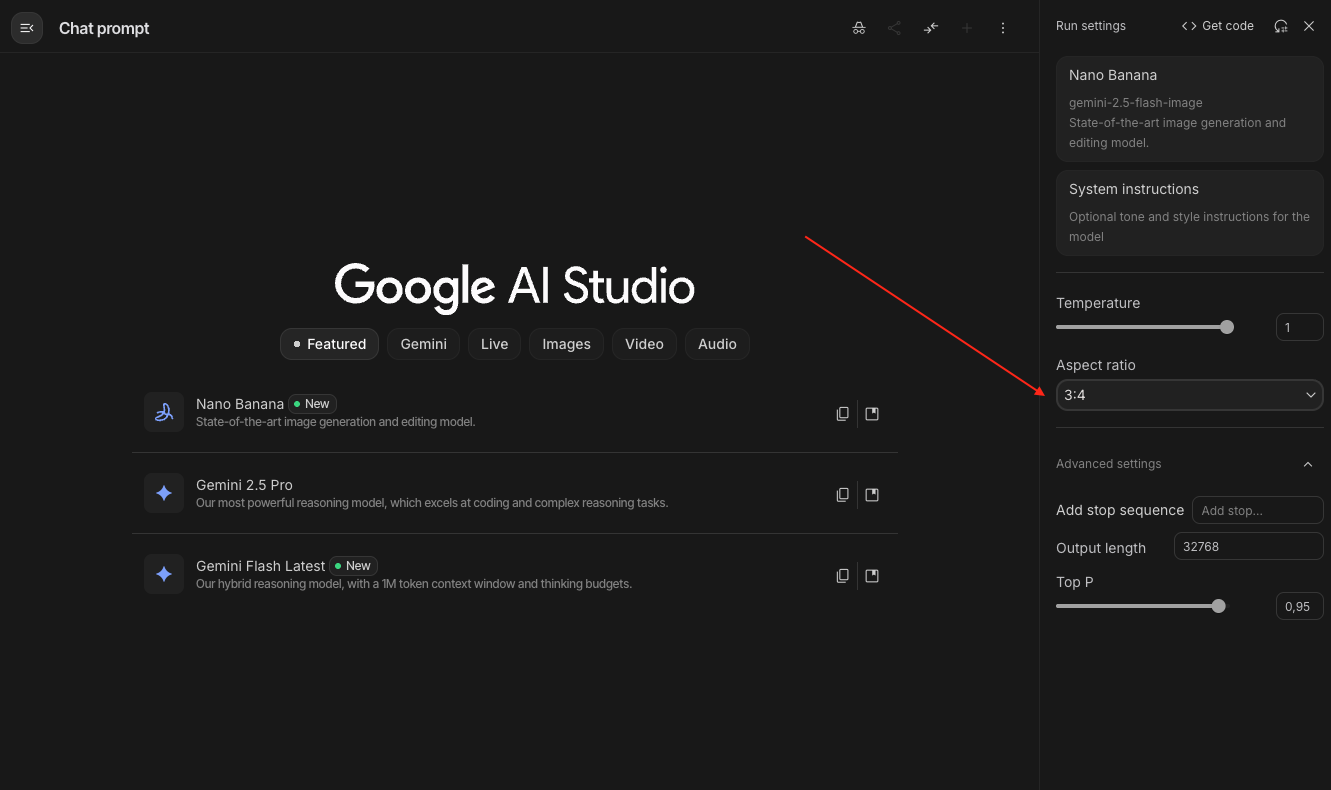
Task: Collapse the Advanced settings section
Action: [x=1307, y=464]
